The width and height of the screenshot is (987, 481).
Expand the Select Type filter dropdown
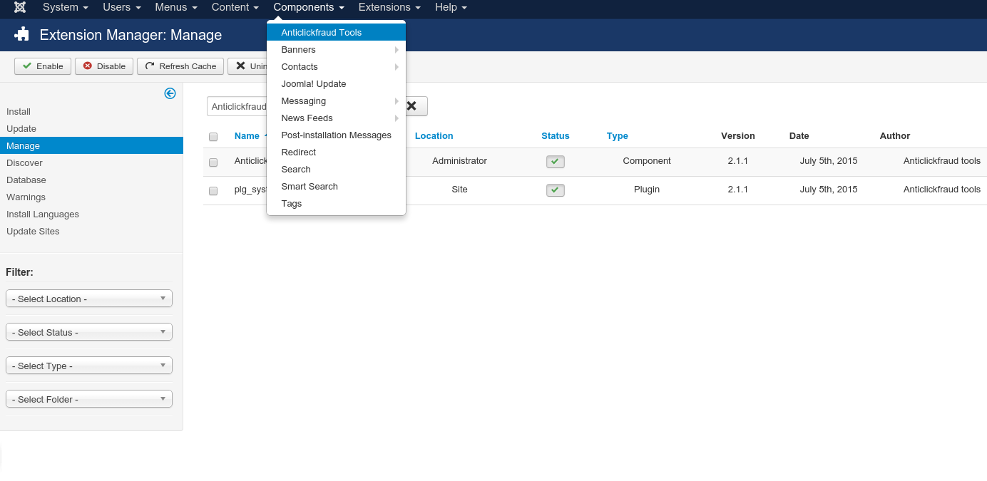(89, 366)
